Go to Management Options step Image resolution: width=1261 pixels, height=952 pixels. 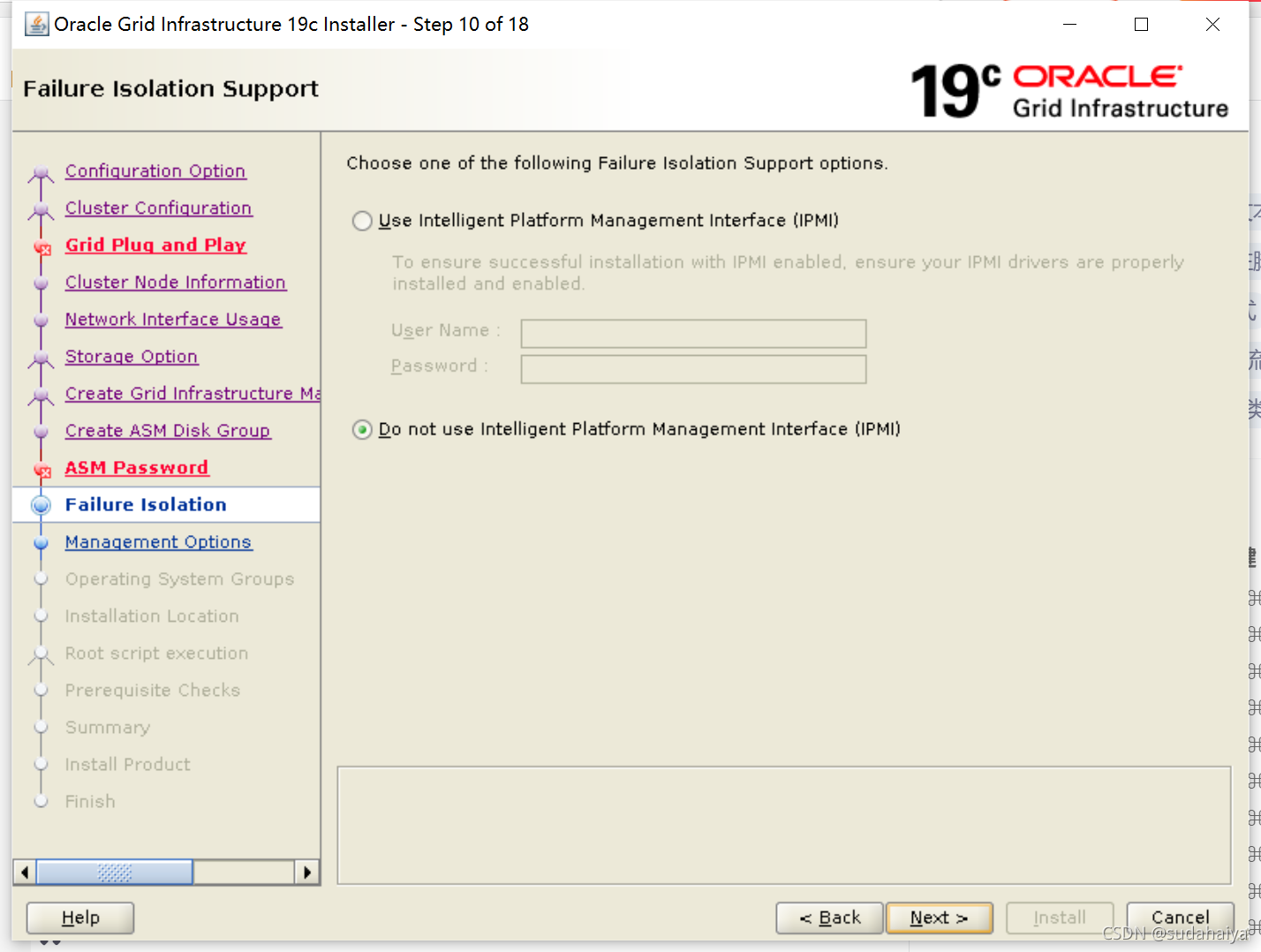point(159,542)
